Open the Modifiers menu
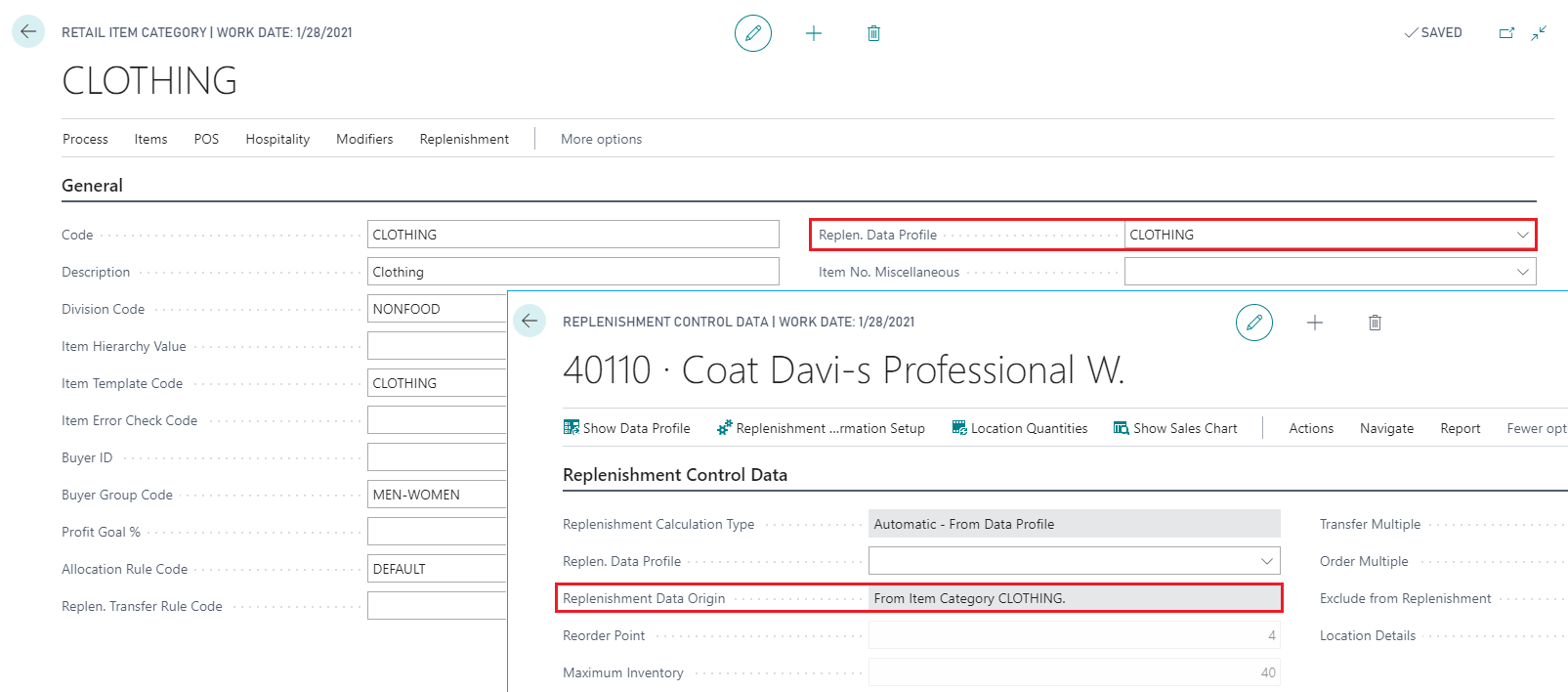This screenshot has height=692, width=1568. click(x=364, y=139)
